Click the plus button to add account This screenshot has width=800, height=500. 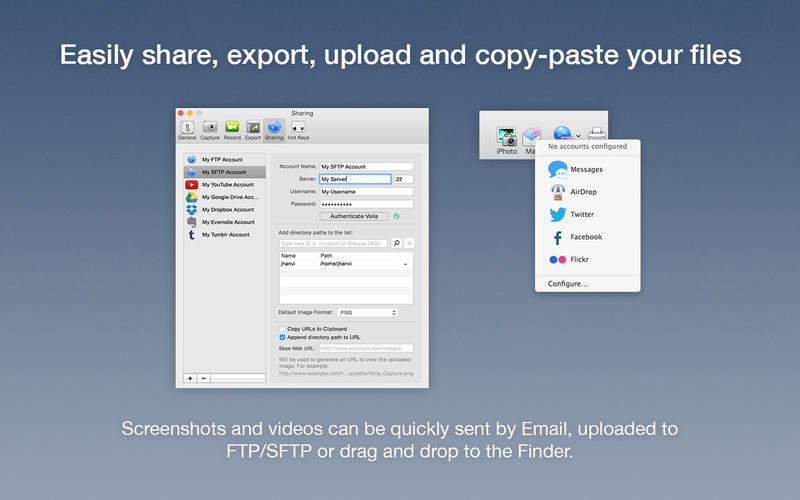[x=190, y=379]
